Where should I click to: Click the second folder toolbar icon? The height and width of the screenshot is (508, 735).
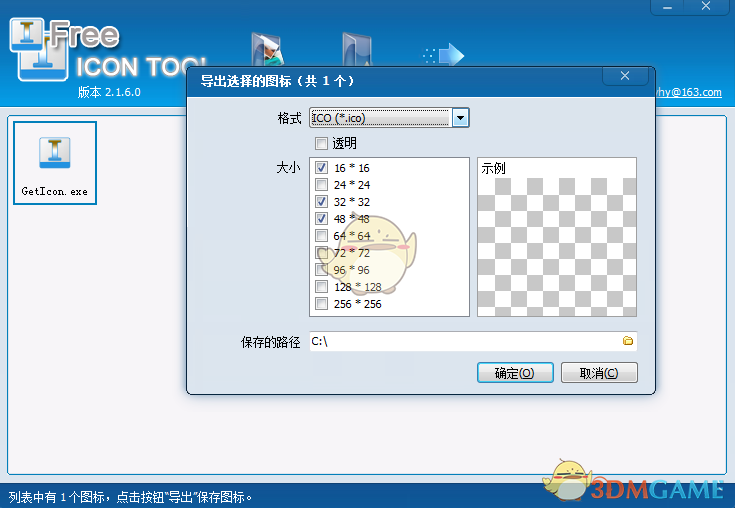point(357,49)
